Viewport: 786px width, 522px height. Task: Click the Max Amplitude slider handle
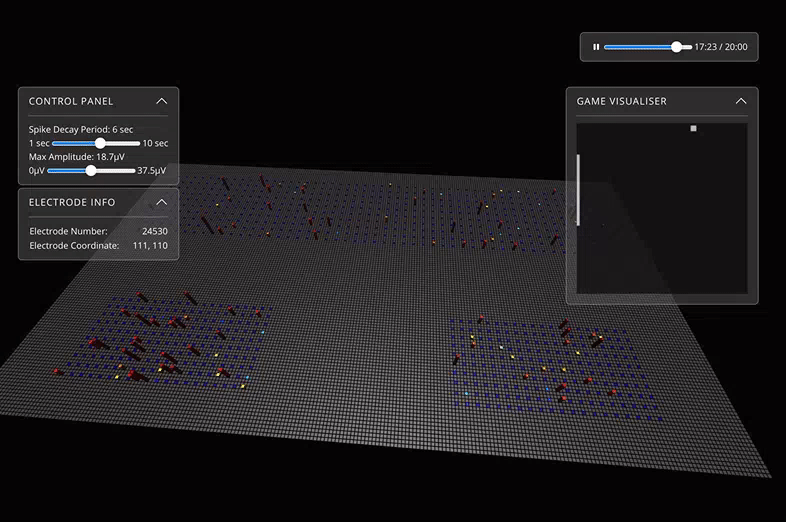click(x=91, y=170)
